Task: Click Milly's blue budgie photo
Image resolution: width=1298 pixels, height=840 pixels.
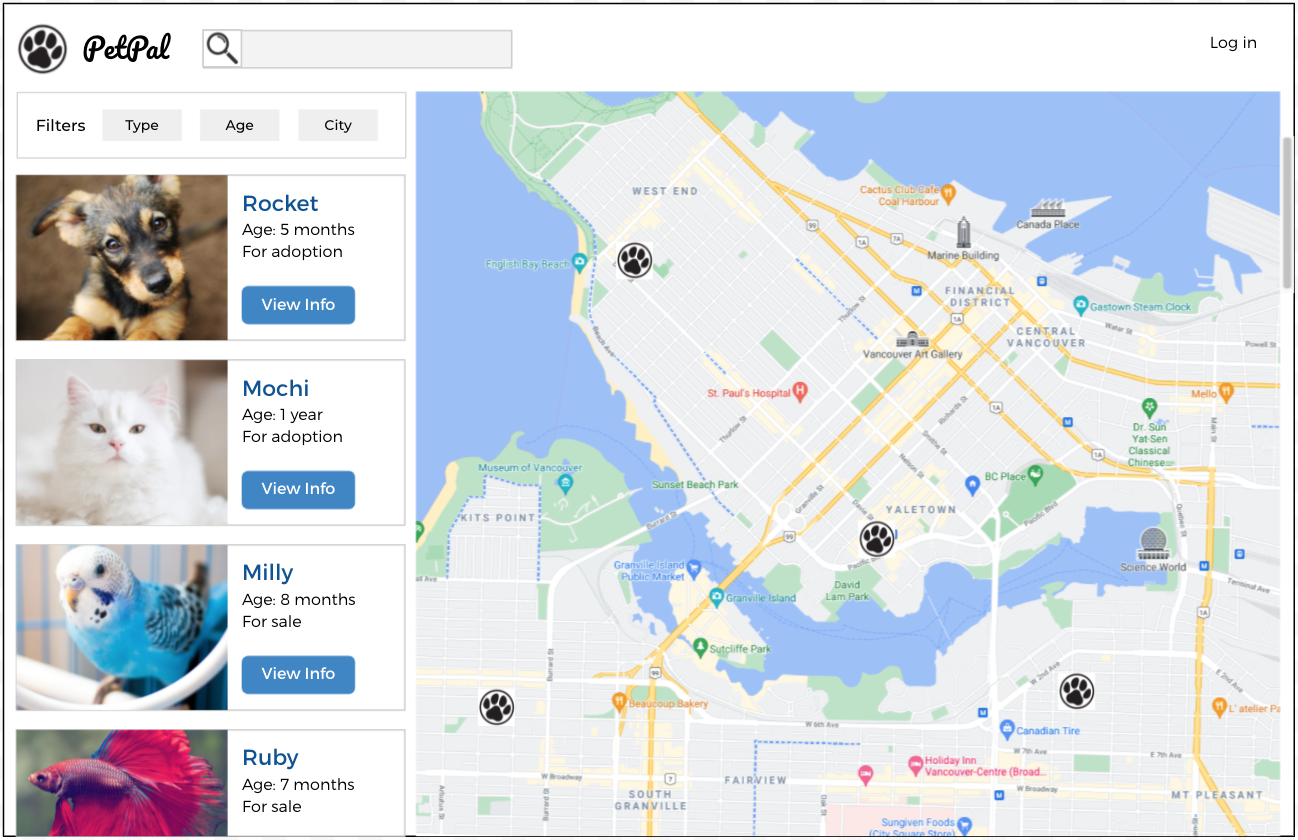Action: tap(122, 627)
